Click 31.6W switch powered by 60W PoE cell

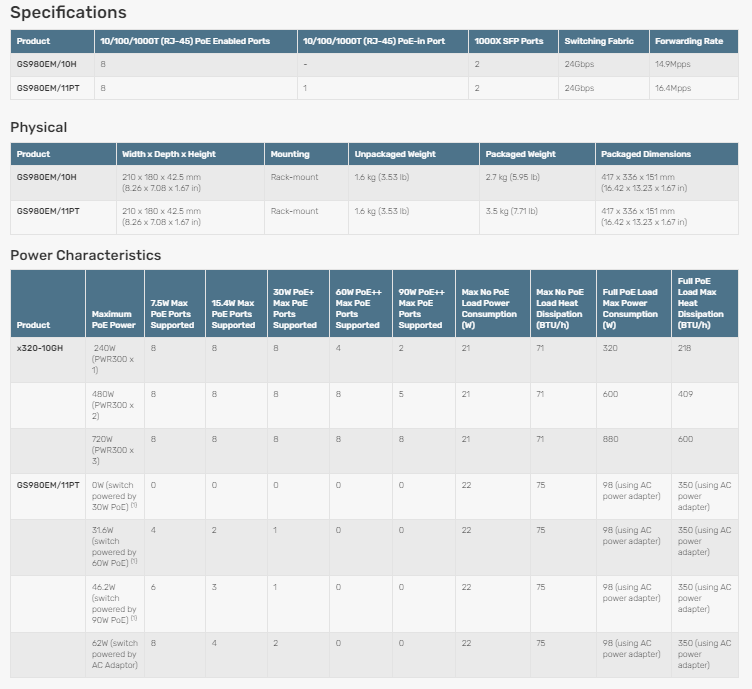click(x=115, y=547)
